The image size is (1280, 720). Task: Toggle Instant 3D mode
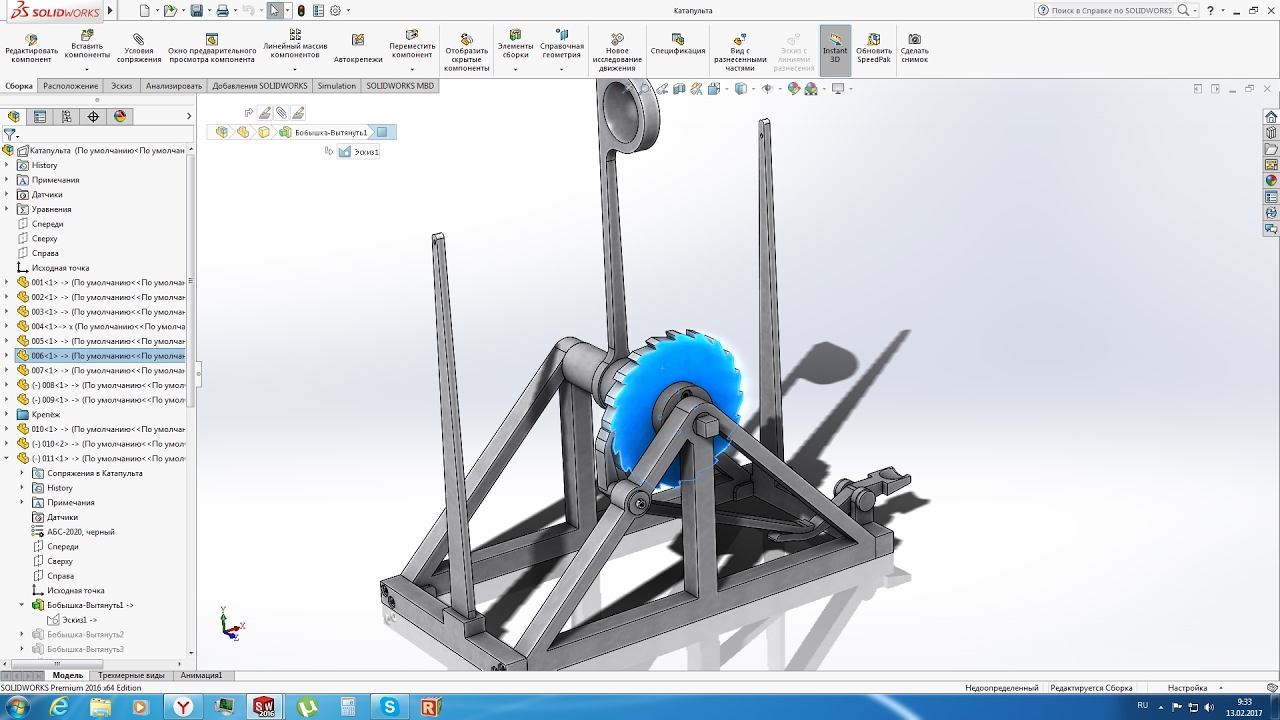pos(835,49)
